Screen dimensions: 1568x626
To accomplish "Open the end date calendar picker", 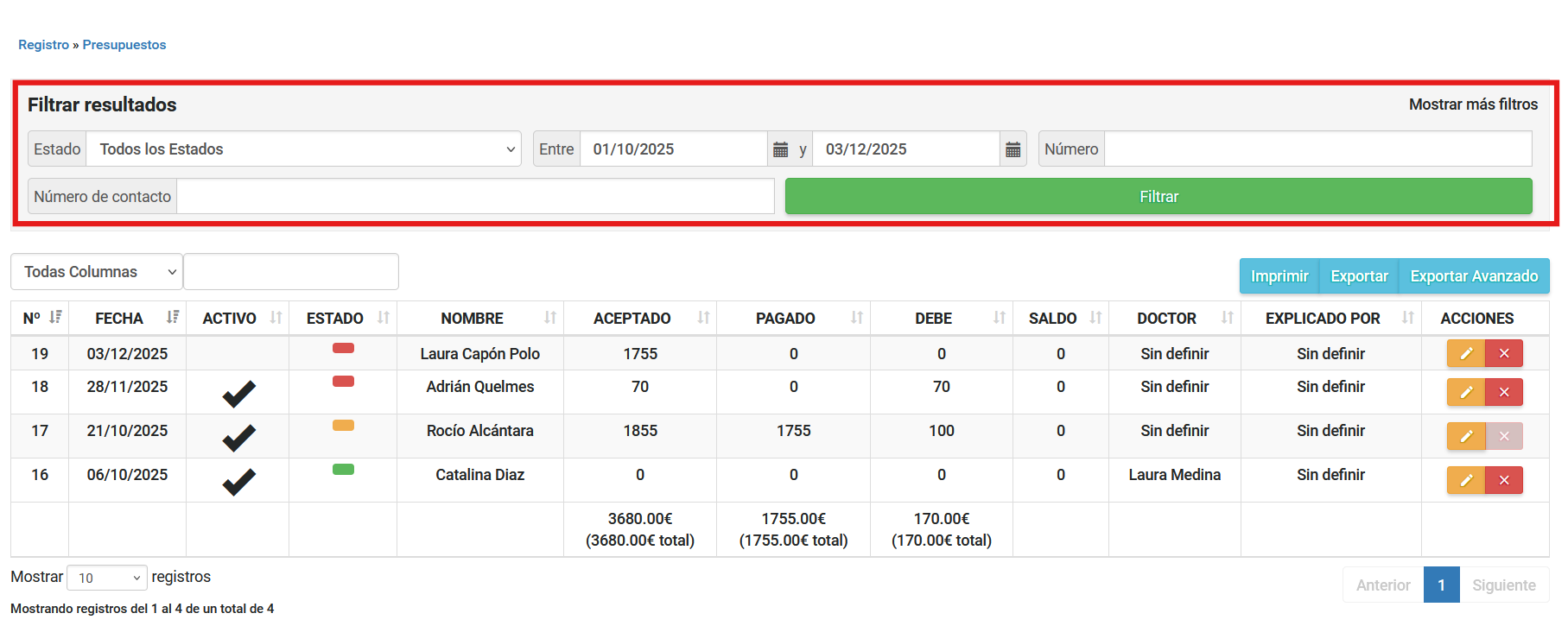I will click(1013, 149).
